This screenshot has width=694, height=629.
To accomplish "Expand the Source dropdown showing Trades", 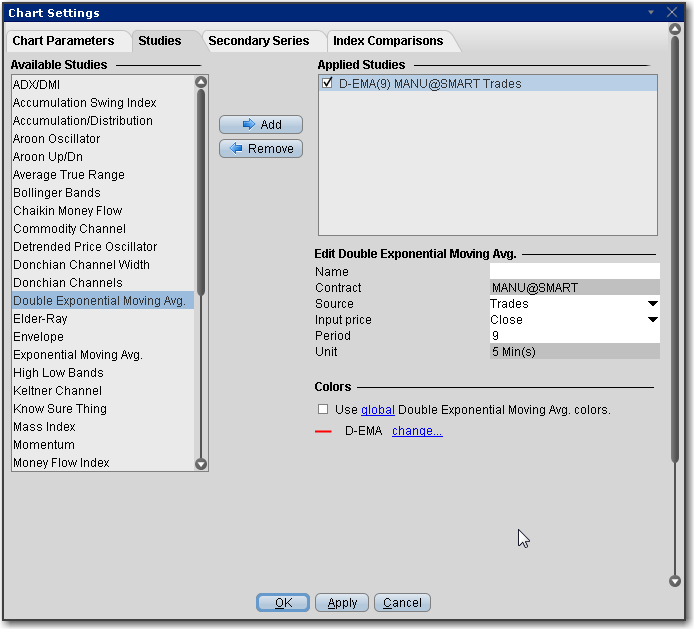I will (652, 304).
